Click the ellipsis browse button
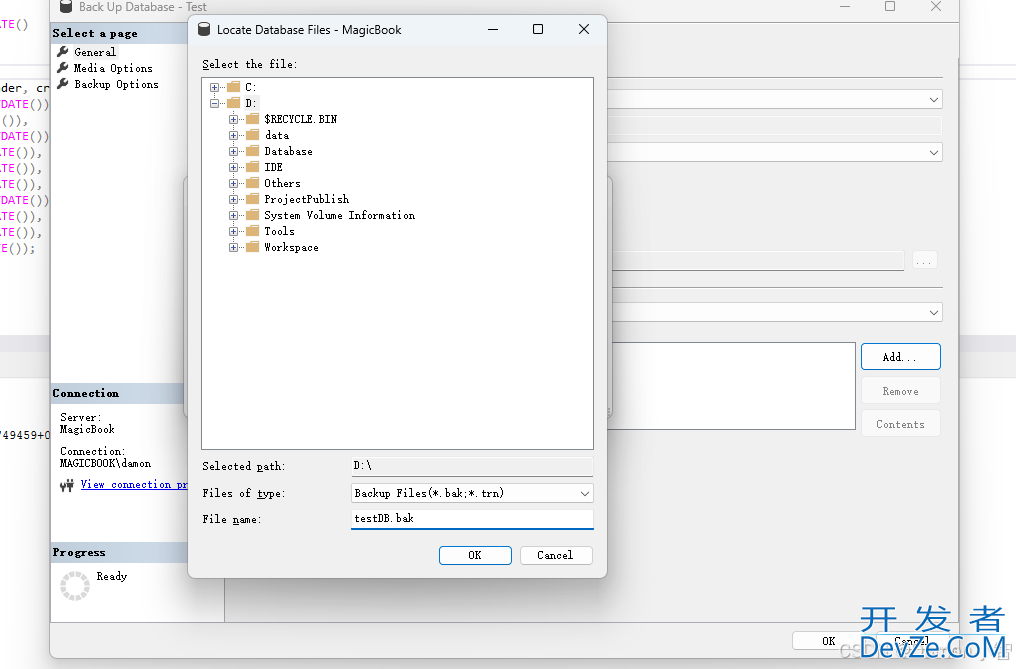This screenshot has width=1016, height=669. click(x=925, y=261)
